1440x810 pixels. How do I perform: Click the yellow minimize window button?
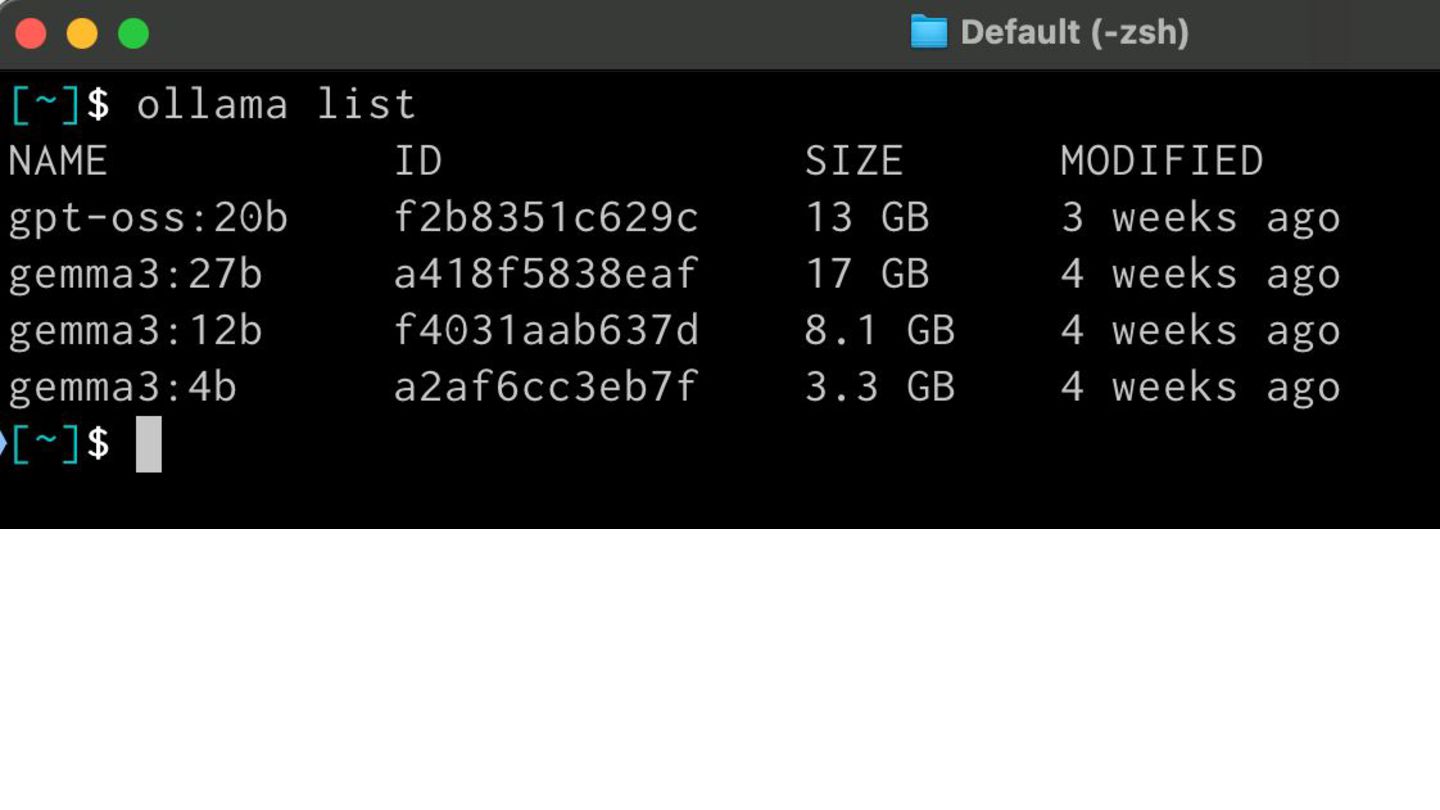(x=82, y=33)
